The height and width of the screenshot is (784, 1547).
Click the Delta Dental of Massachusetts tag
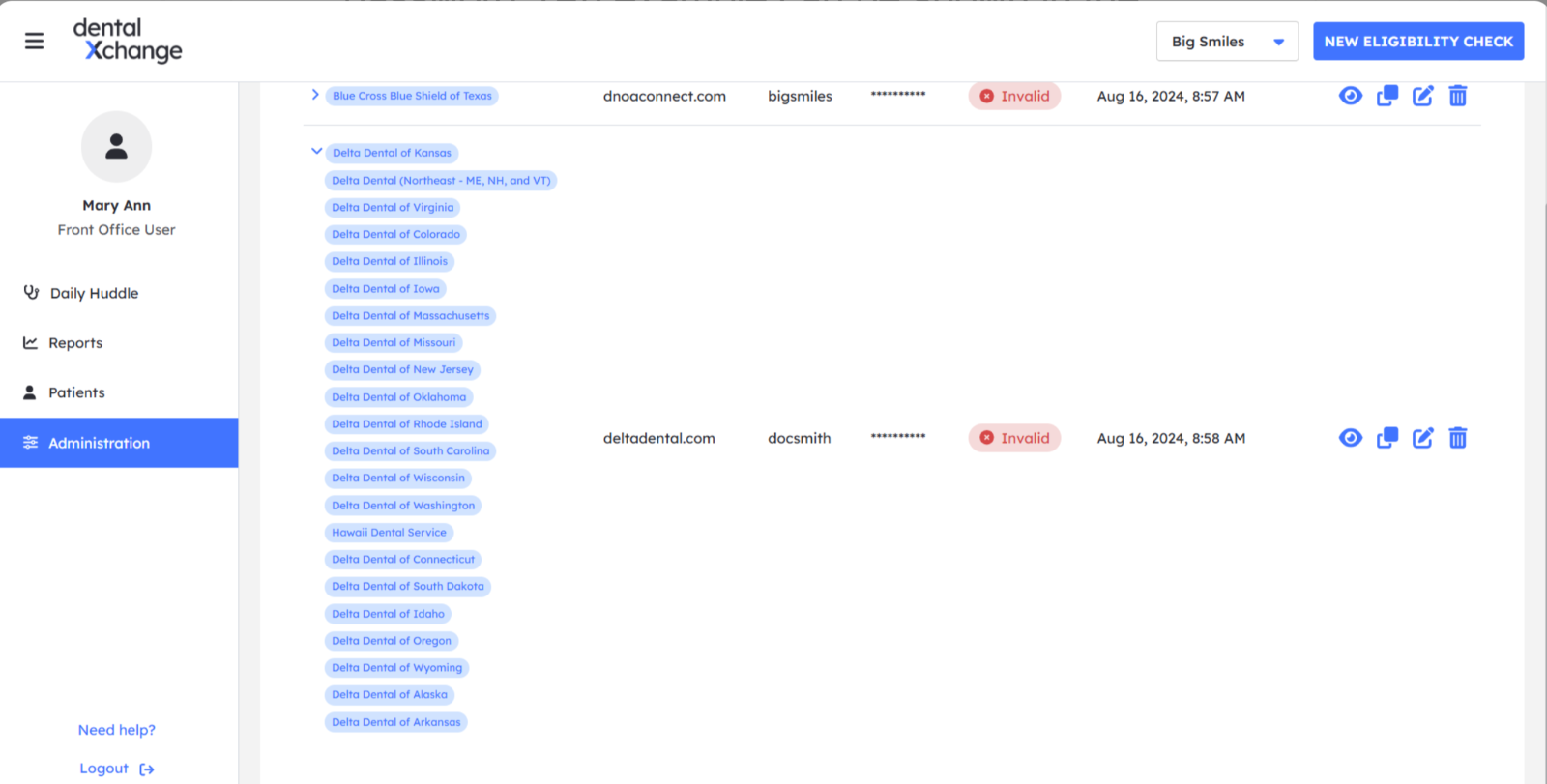click(411, 316)
